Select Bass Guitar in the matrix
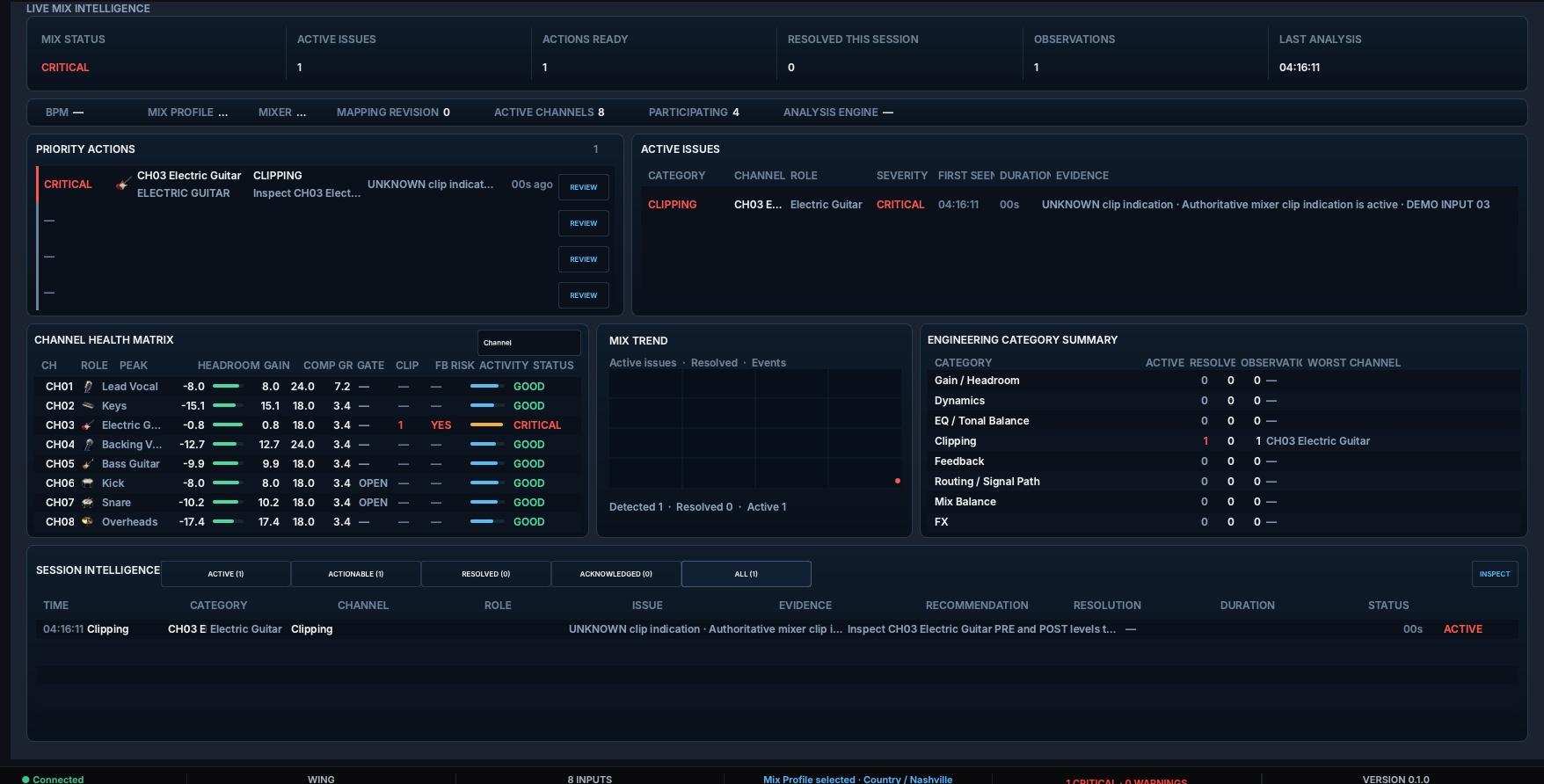Viewport: 1544px width, 784px height. [x=131, y=464]
